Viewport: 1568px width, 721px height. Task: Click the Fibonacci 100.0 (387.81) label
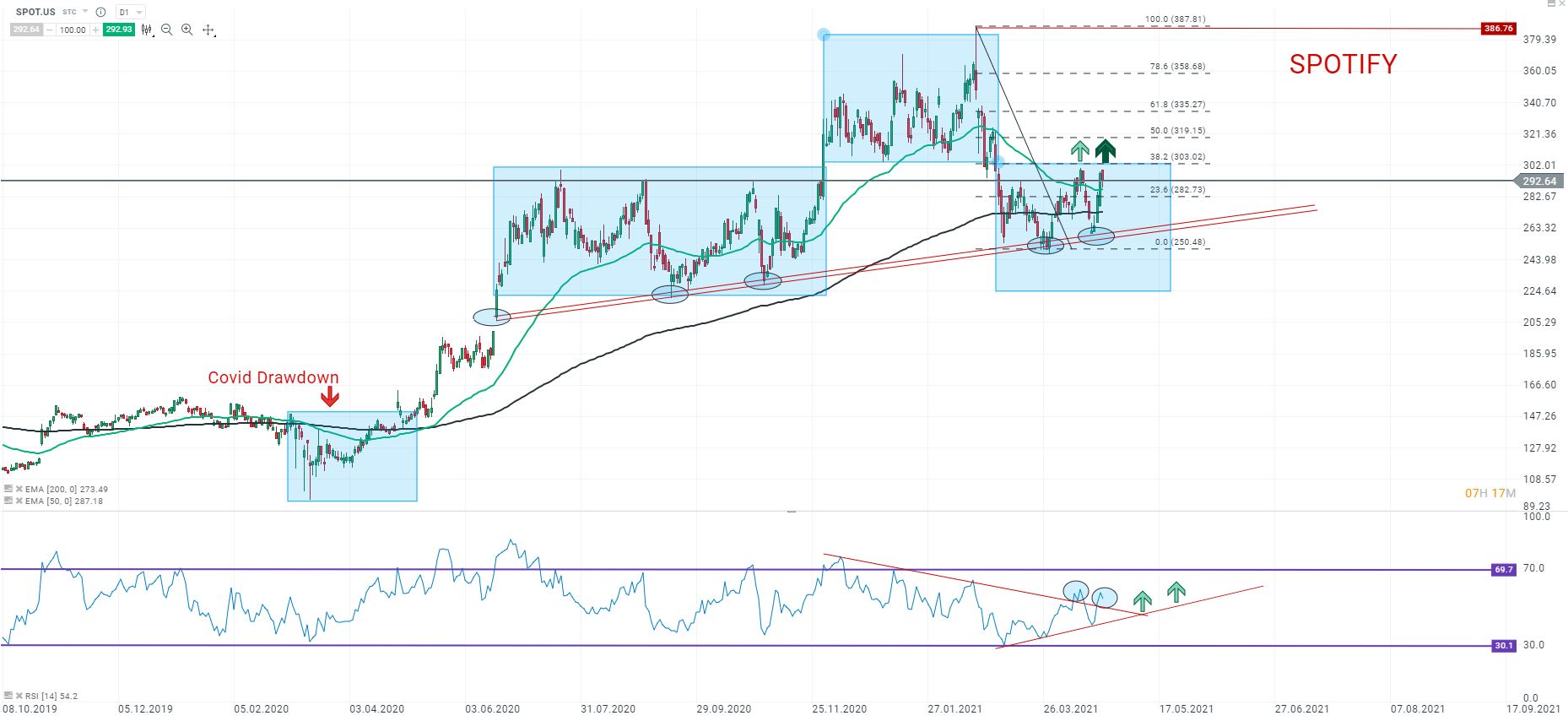[x=1175, y=19]
